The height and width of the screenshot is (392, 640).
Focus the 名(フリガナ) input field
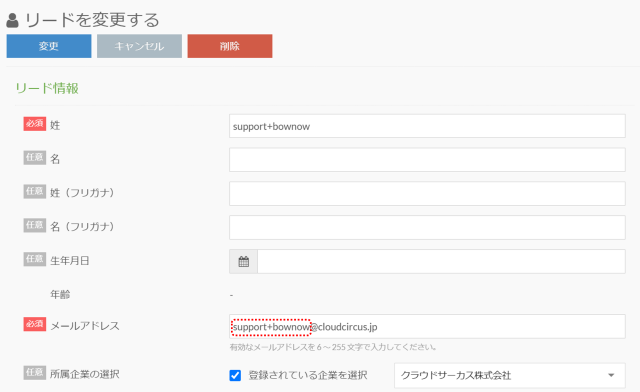[427, 227]
